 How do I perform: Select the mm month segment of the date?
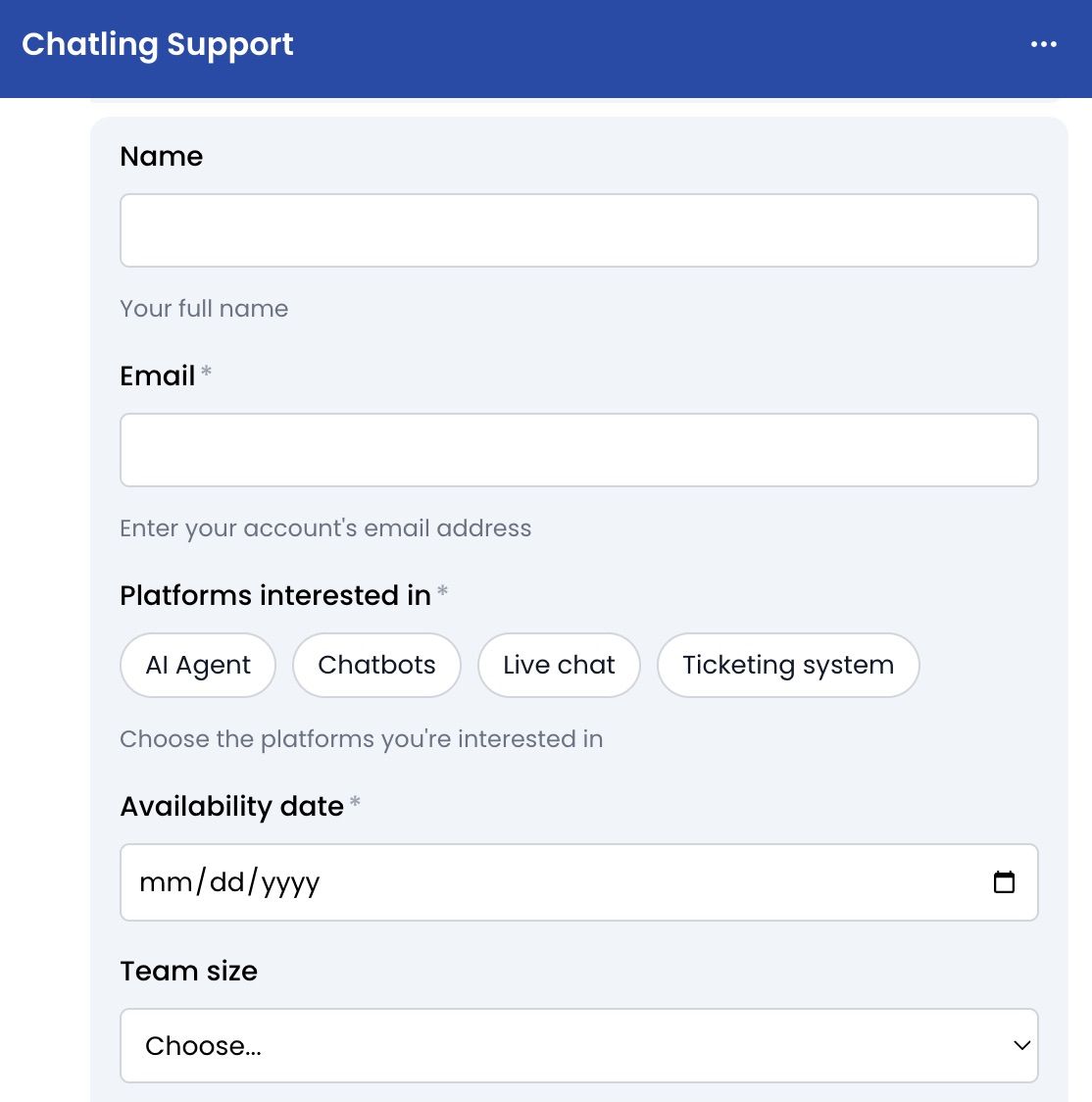[x=166, y=882]
